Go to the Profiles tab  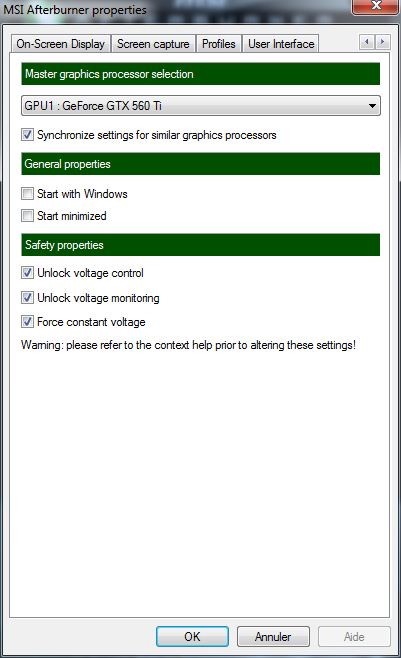[x=219, y=44]
